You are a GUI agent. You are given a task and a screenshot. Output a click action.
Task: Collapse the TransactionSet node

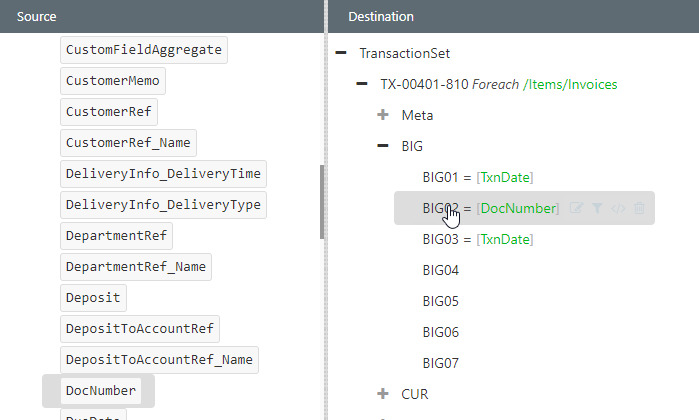(340, 52)
